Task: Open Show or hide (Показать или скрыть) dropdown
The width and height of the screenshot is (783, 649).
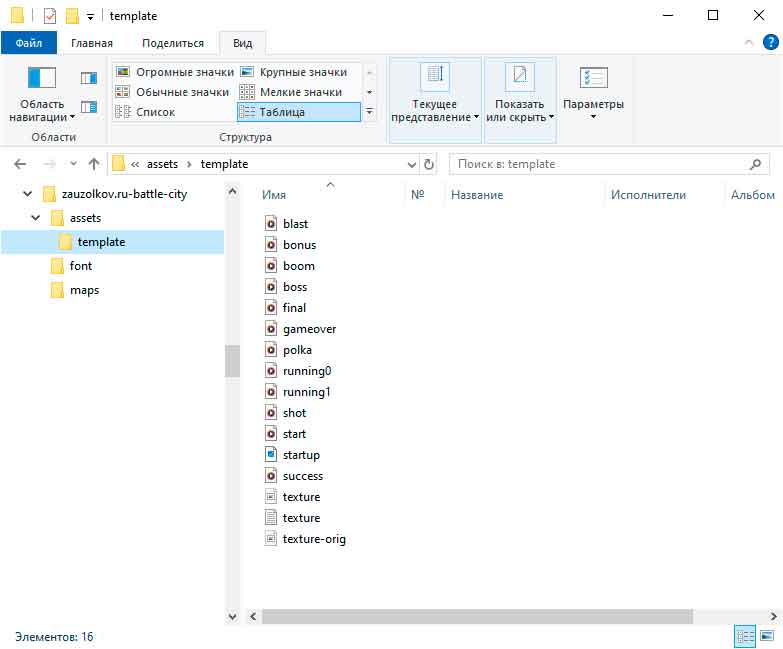Action: point(520,99)
